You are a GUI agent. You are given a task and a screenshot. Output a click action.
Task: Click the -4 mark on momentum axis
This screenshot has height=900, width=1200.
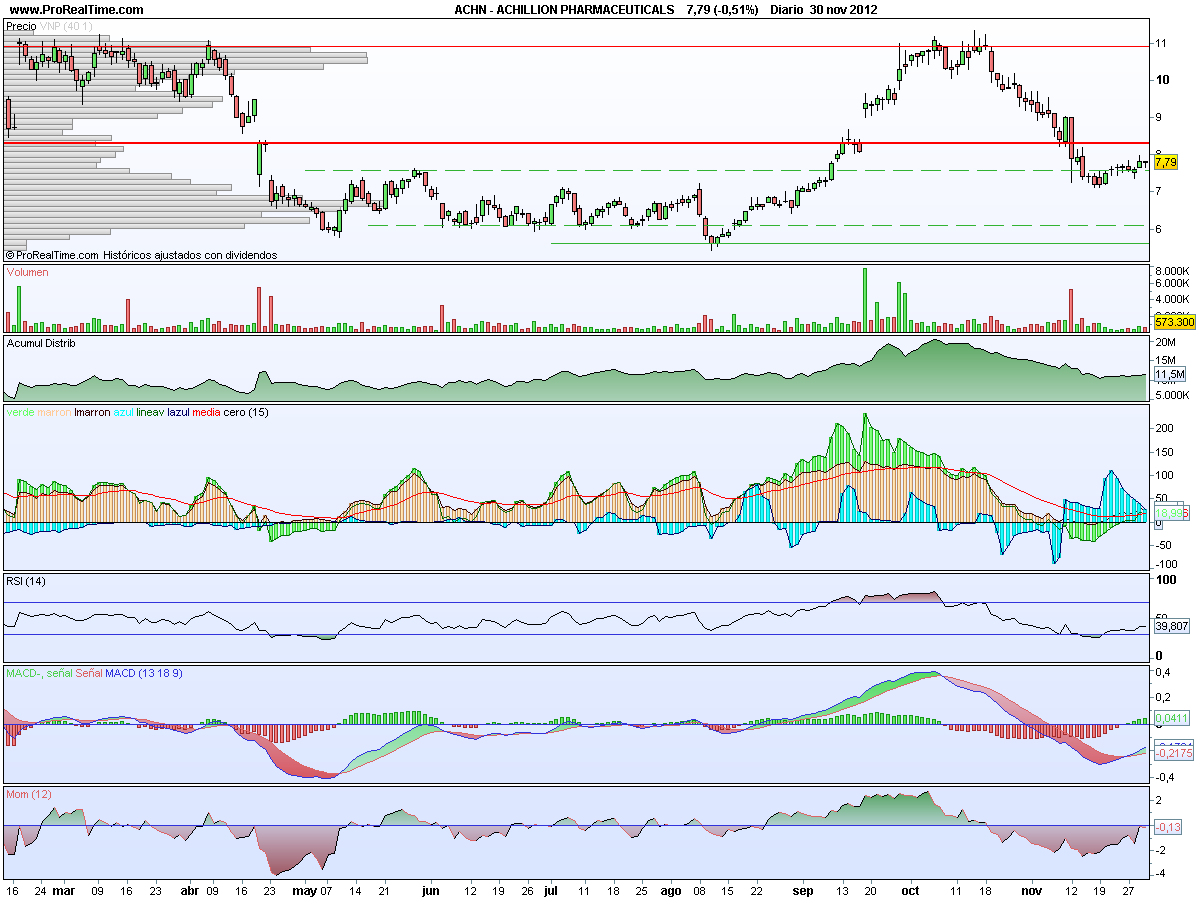(1161, 873)
